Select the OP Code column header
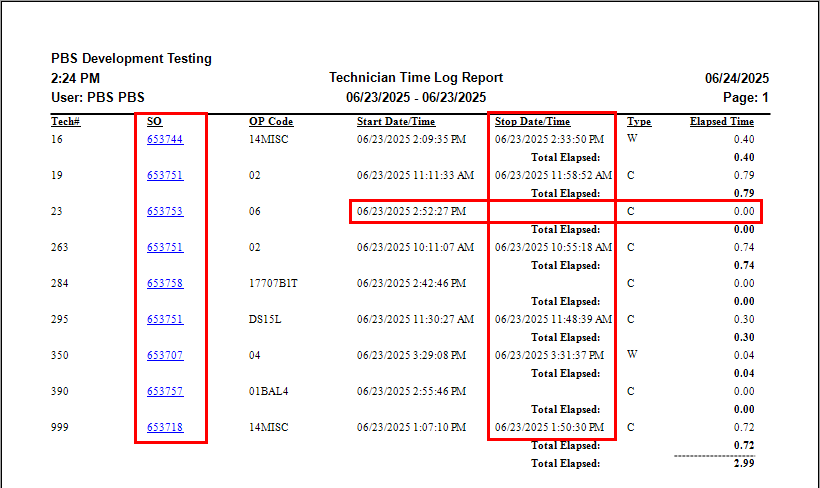 point(271,121)
